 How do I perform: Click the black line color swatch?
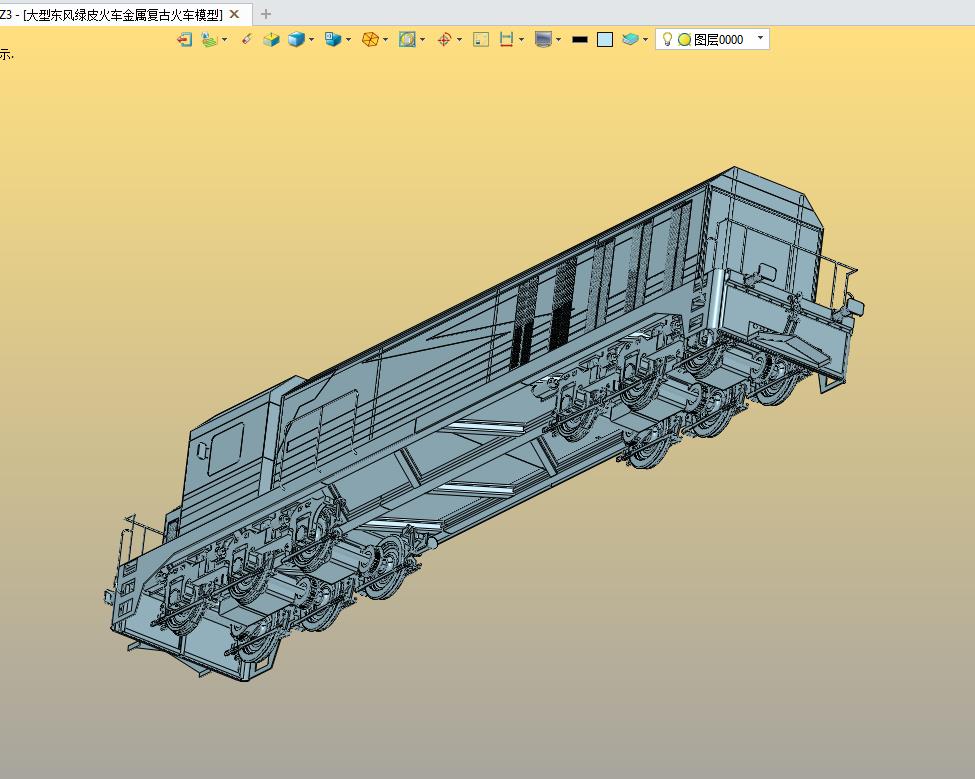tap(580, 40)
